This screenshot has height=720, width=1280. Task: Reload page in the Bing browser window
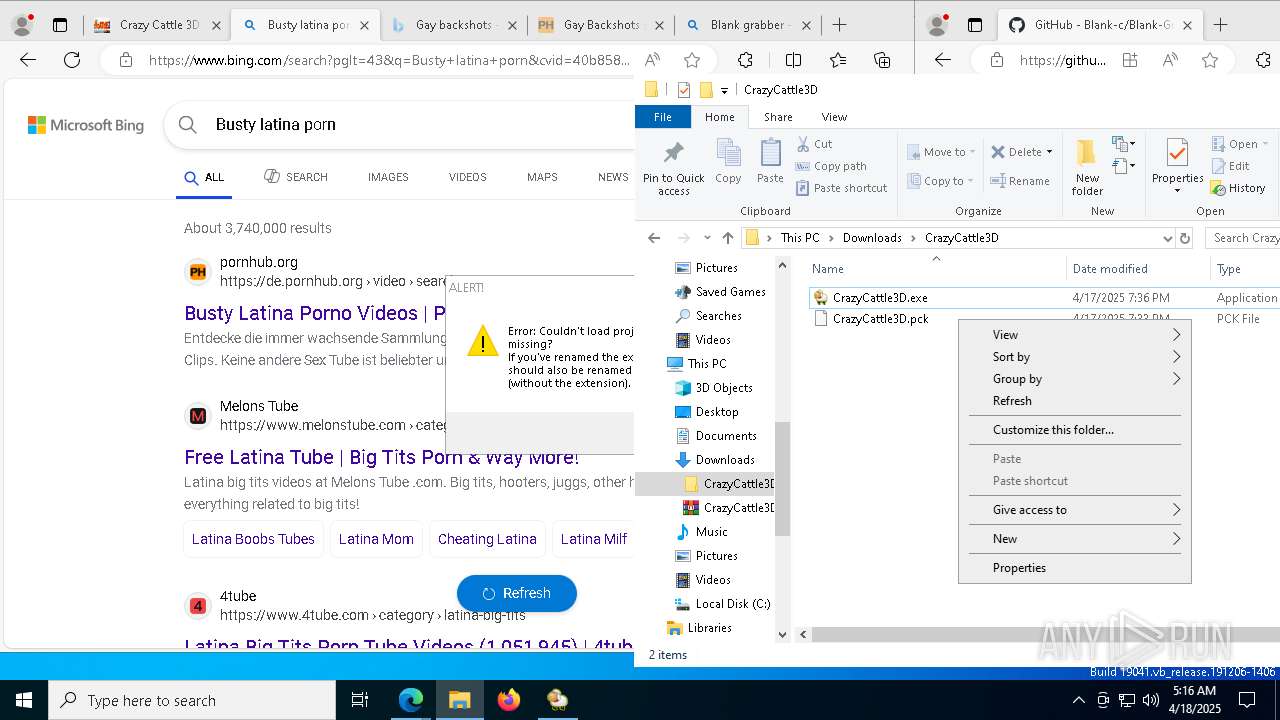72,60
